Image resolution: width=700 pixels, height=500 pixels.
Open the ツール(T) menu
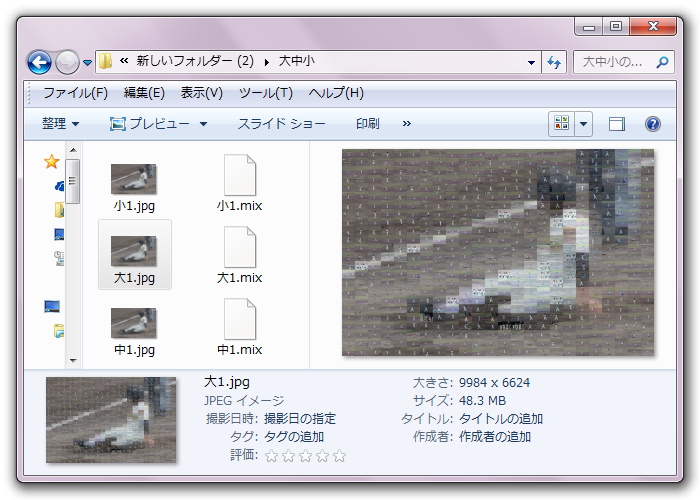click(x=266, y=93)
